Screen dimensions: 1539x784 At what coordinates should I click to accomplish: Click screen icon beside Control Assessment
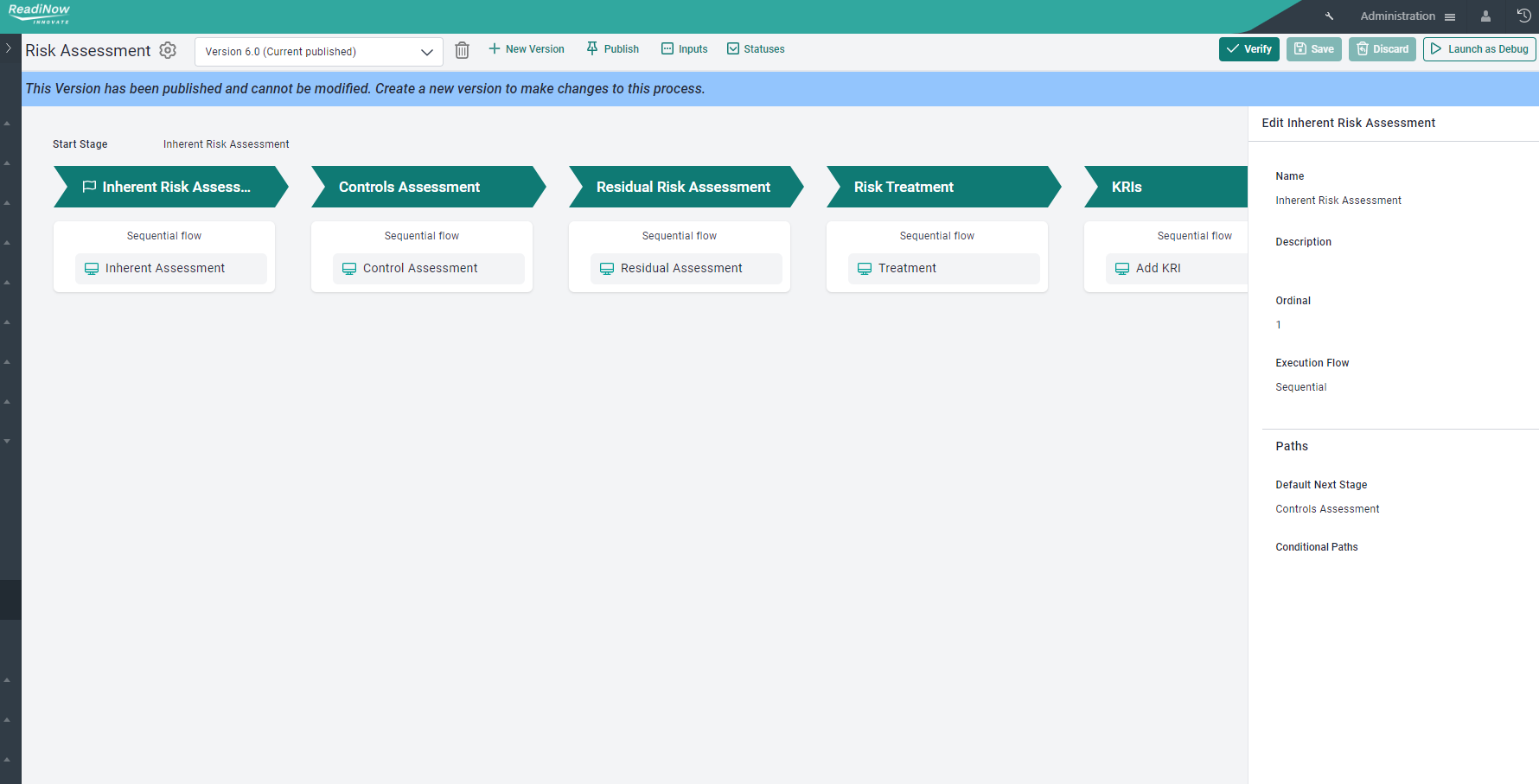[x=349, y=269]
